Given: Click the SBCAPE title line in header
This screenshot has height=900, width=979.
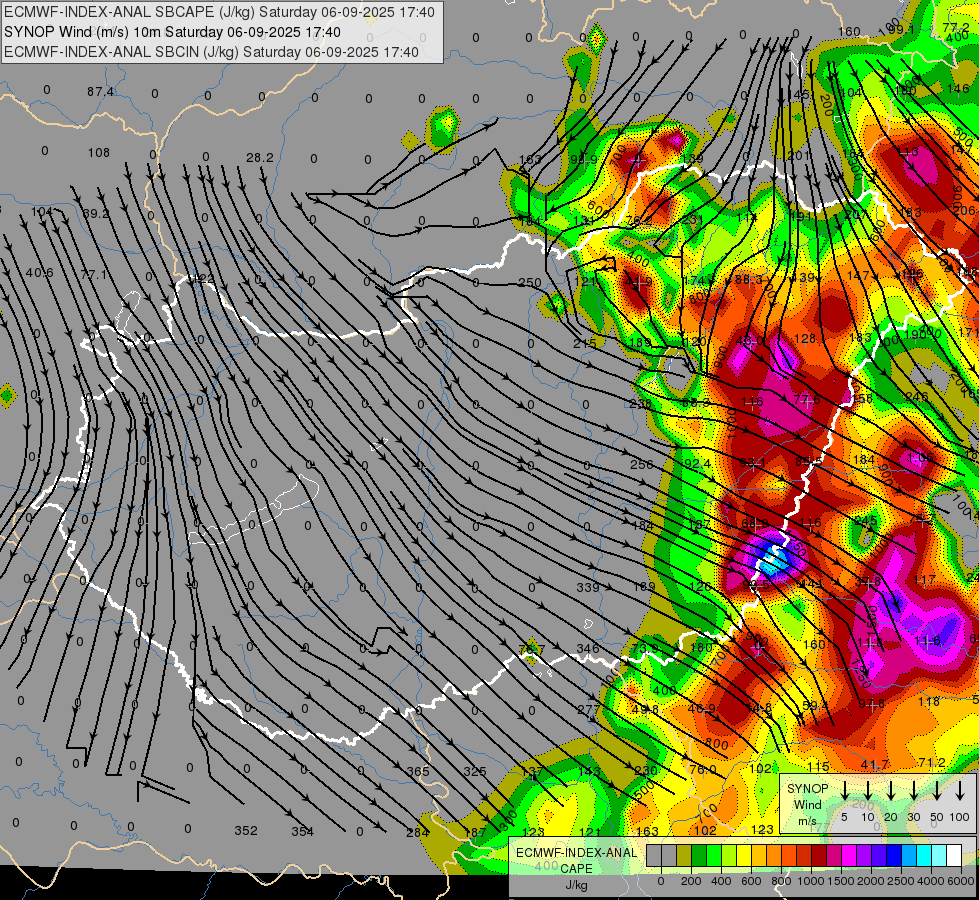Looking at the screenshot, I should (x=220, y=12).
